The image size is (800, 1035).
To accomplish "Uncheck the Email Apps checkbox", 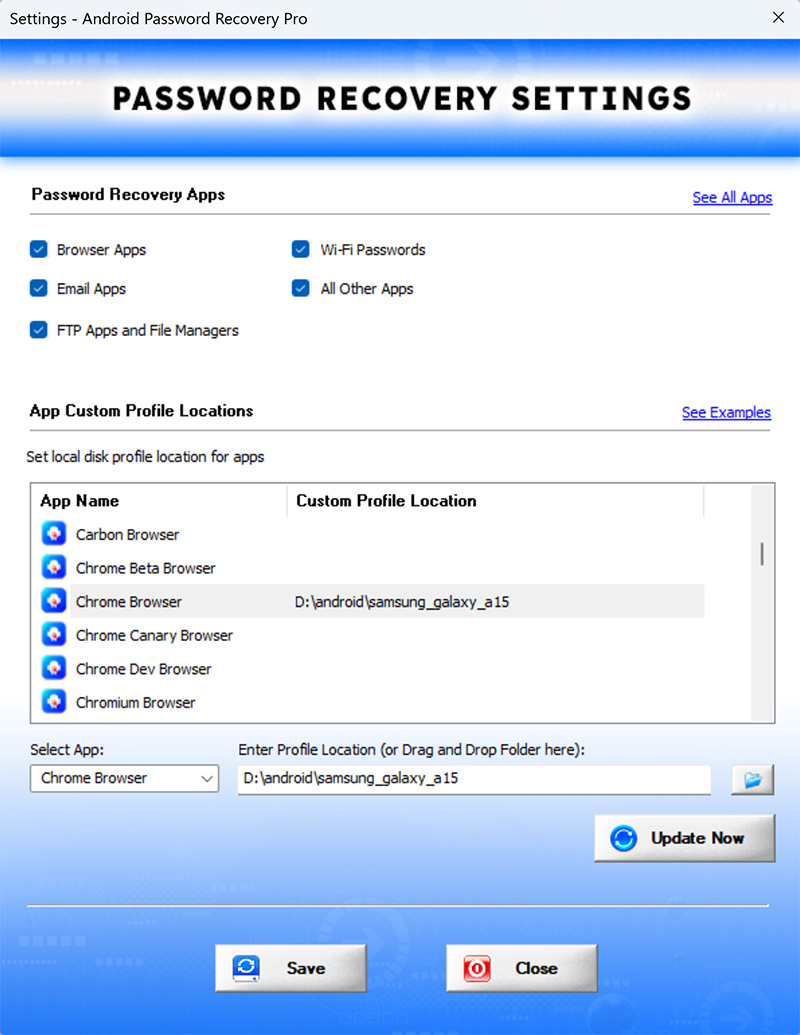I will pos(38,288).
